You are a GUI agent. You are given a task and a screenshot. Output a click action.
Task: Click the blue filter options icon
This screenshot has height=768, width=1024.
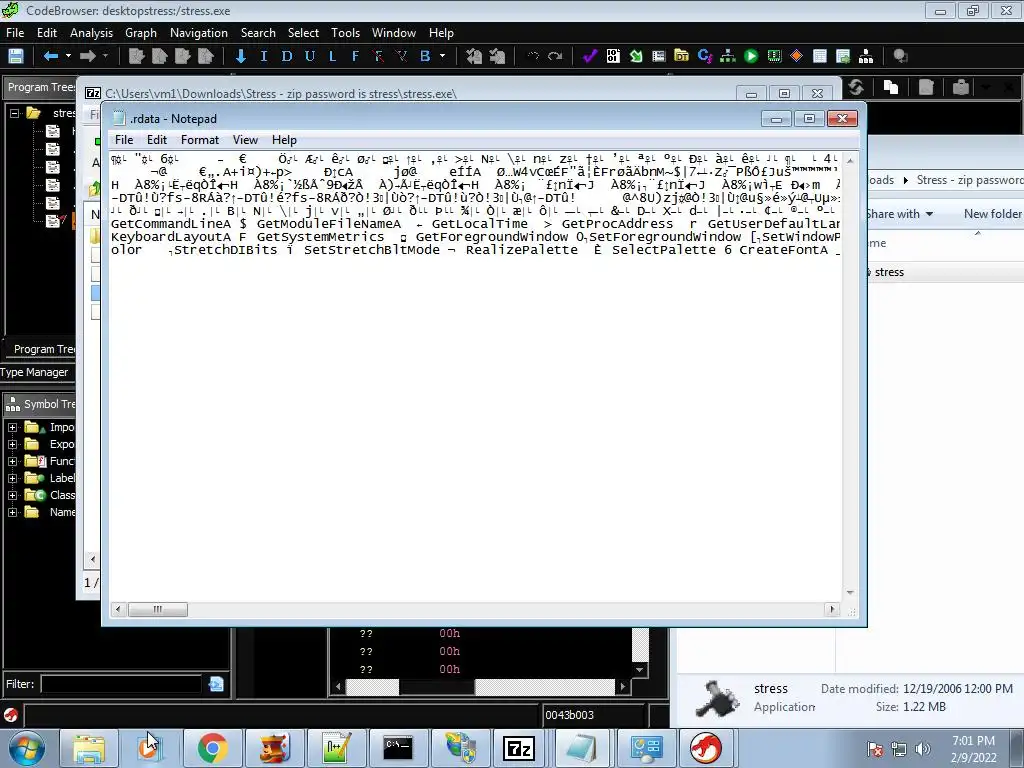pos(216,684)
